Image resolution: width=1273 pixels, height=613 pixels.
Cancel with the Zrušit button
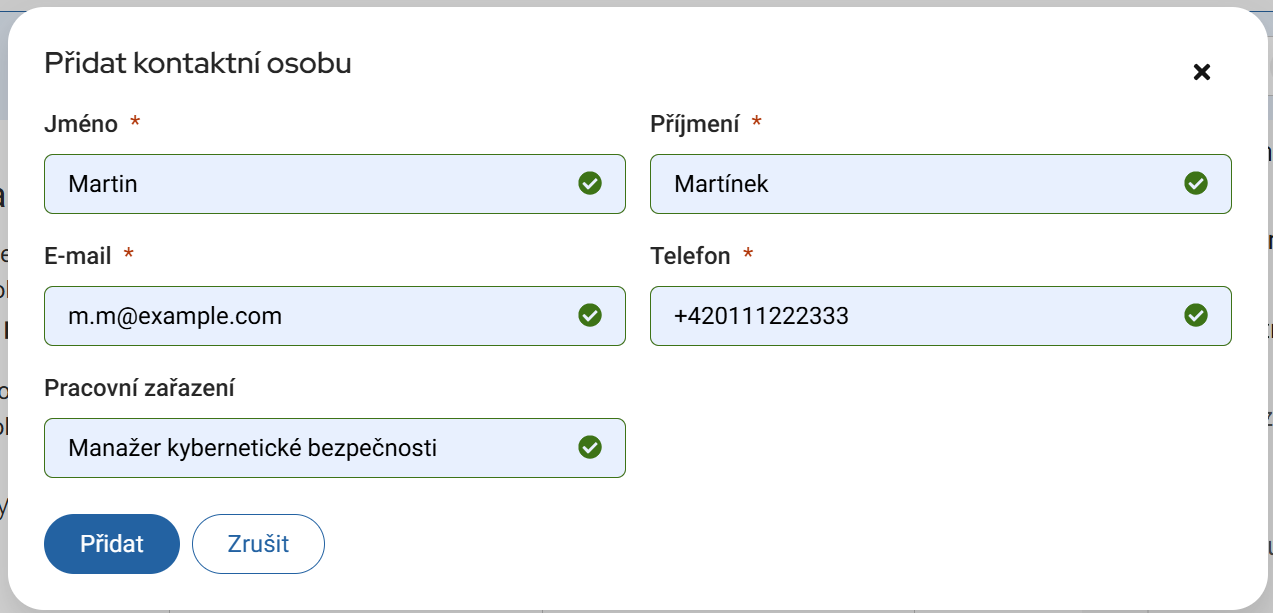pos(258,544)
